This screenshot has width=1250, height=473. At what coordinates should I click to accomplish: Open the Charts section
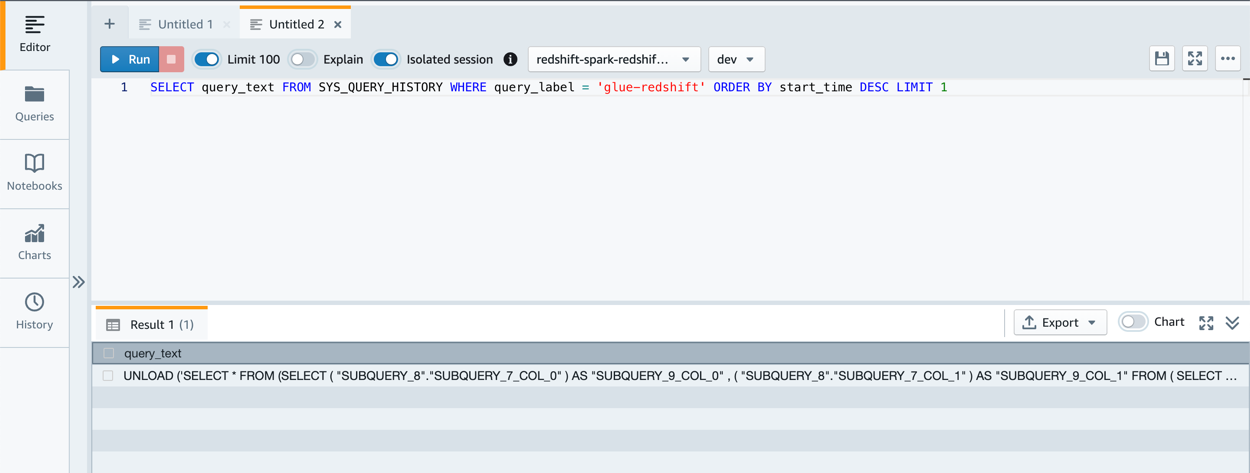[x=34, y=242]
